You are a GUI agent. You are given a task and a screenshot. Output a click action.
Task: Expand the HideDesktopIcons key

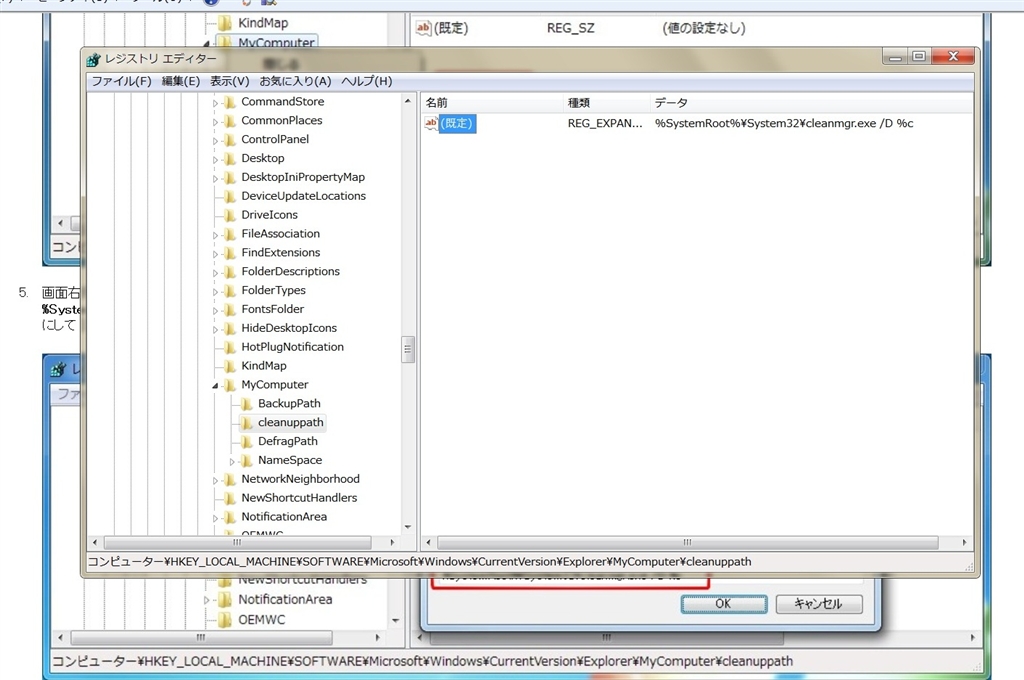(215, 329)
